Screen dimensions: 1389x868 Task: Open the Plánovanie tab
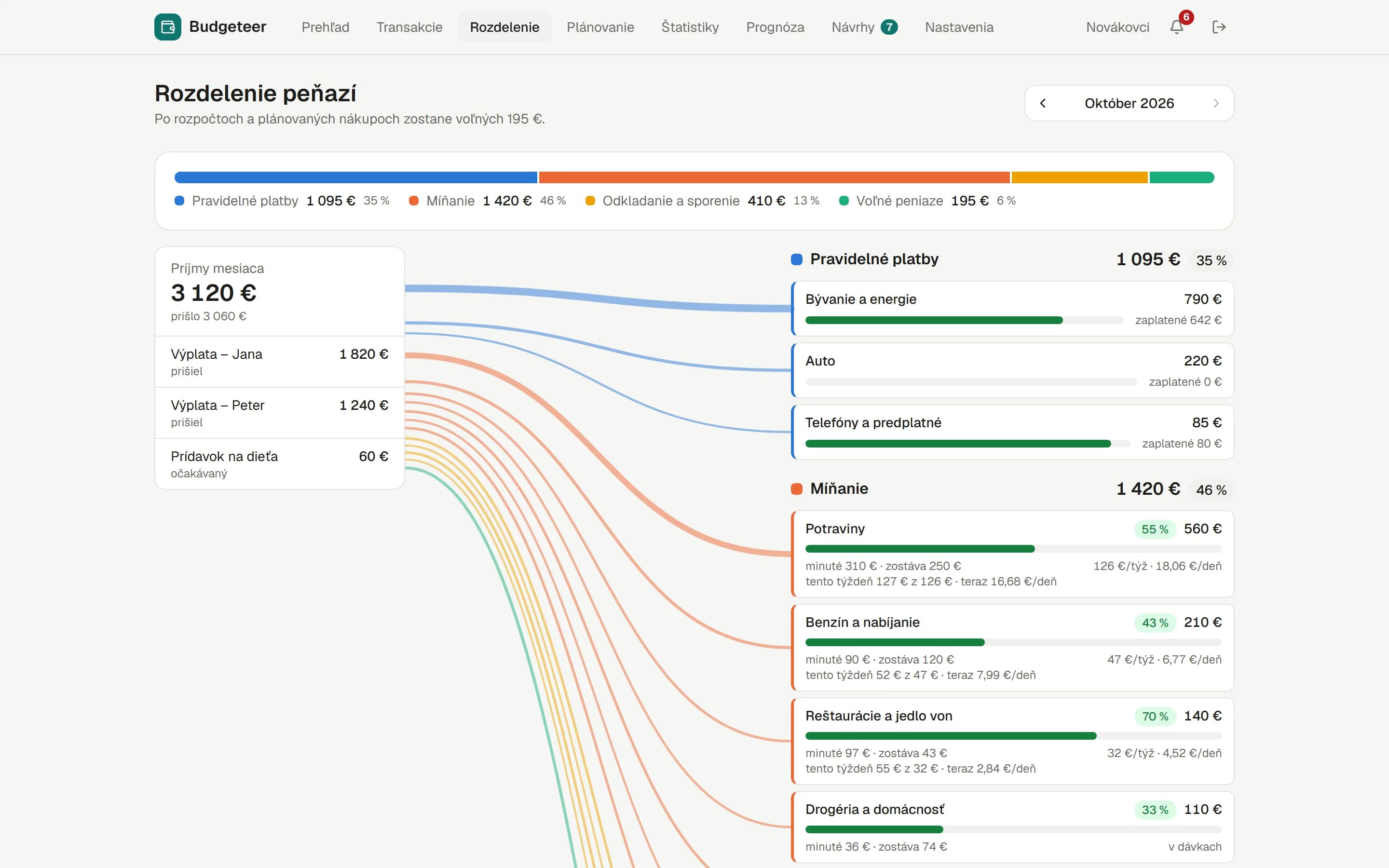600,27
